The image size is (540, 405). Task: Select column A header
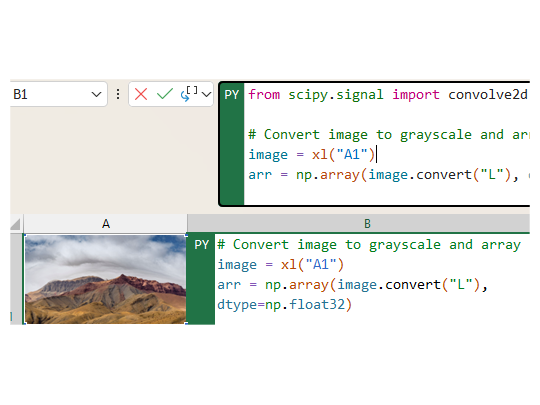coord(106,224)
